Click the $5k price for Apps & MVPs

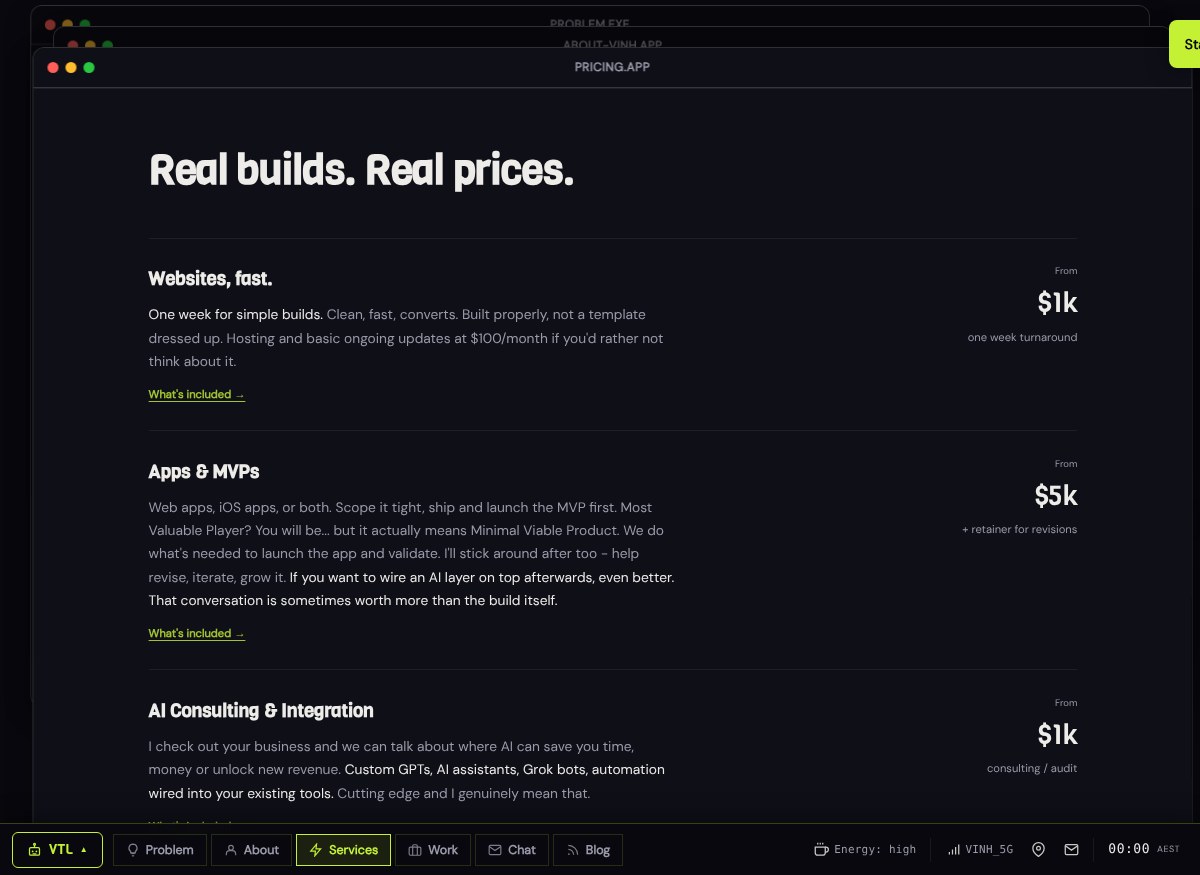(x=1056, y=496)
